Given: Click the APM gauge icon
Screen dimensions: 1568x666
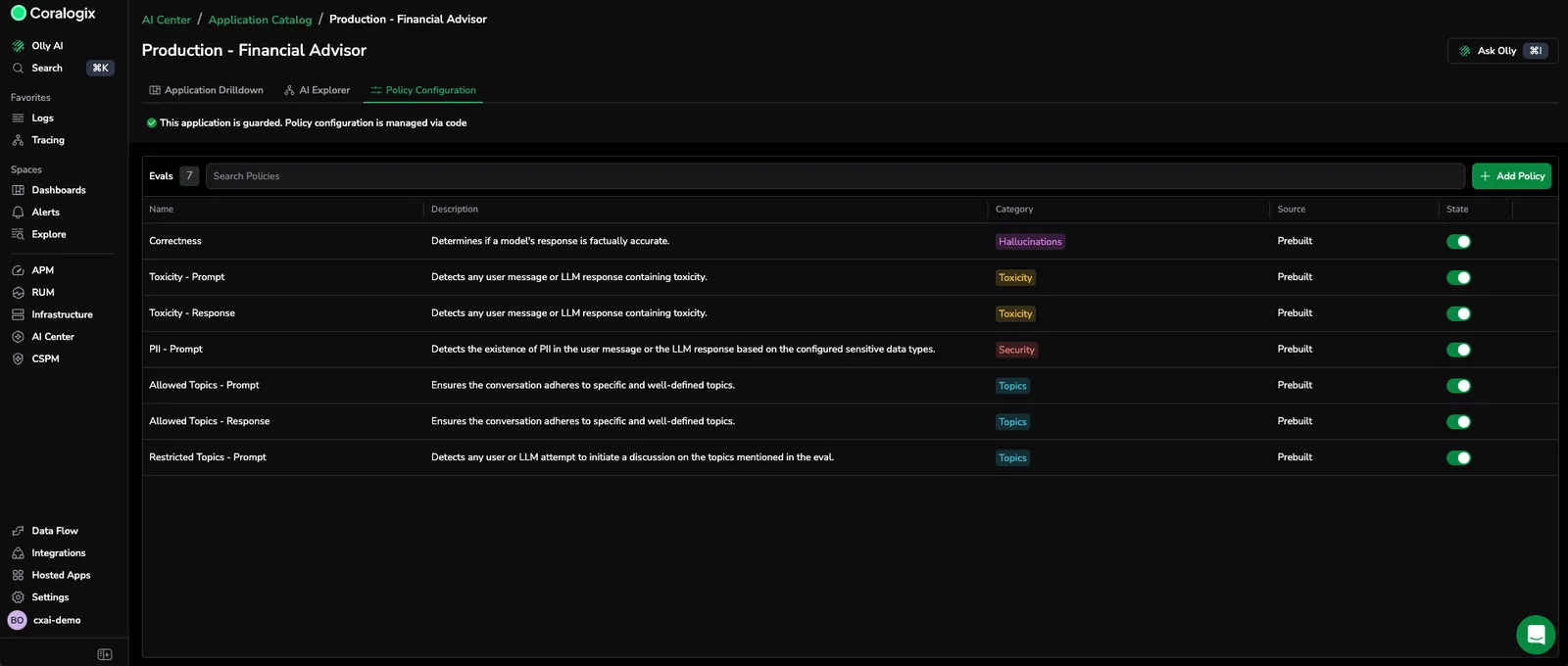Looking at the screenshot, I should pos(18,270).
